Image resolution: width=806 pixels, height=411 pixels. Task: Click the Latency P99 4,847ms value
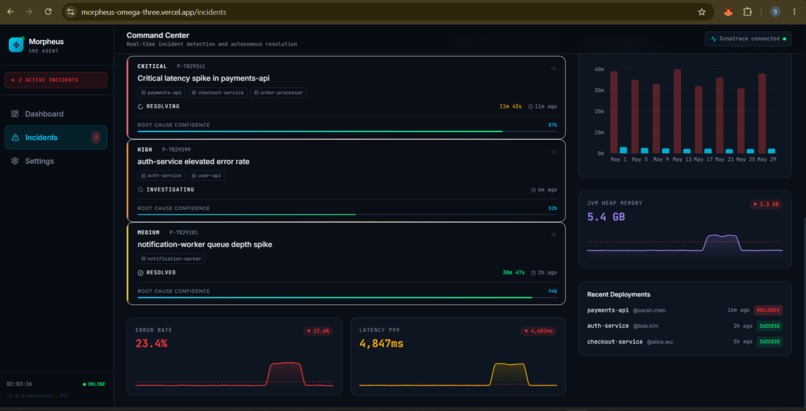(381, 344)
